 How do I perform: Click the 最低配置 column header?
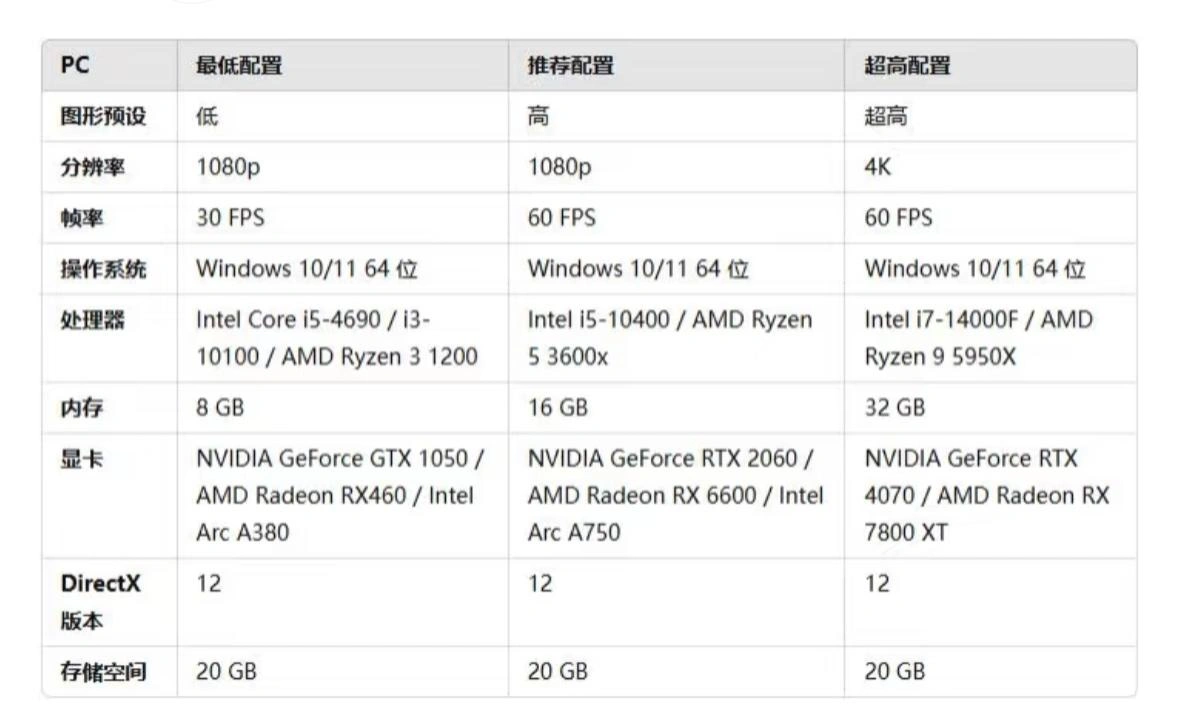click(239, 66)
